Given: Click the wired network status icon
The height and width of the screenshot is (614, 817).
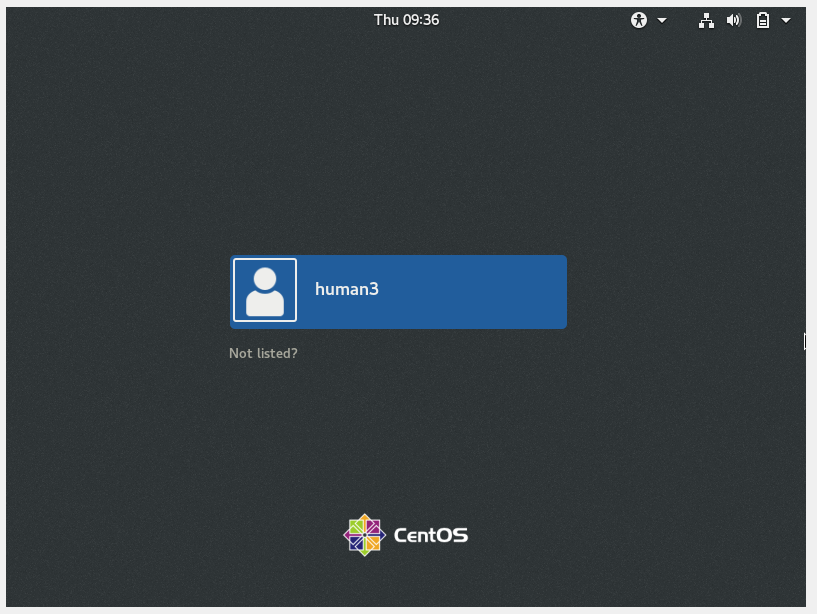Looking at the screenshot, I should coord(706,20).
